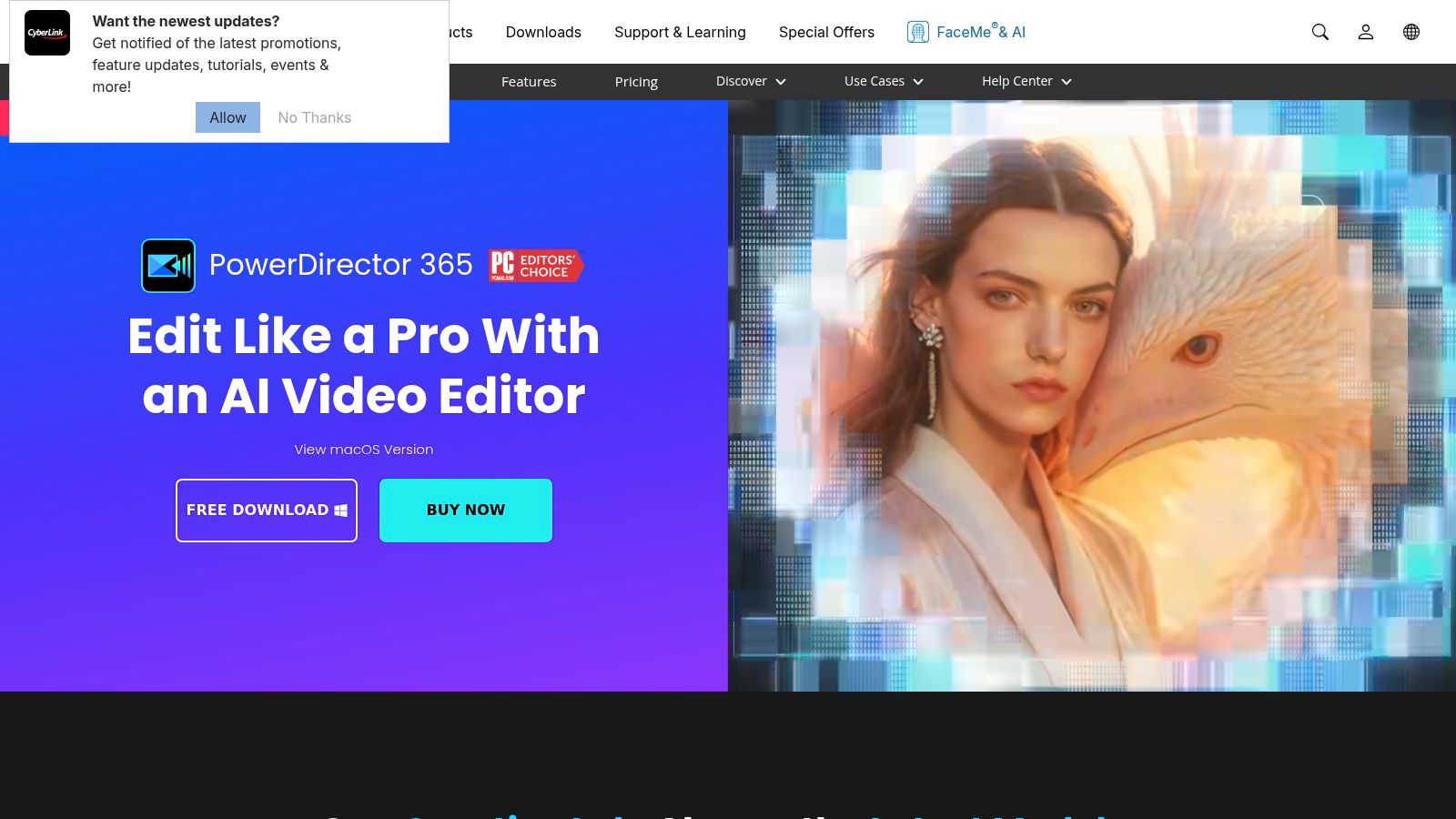The image size is (1456, 819).
Task: Click the woman and dragon hero image
Action: 1092,396
